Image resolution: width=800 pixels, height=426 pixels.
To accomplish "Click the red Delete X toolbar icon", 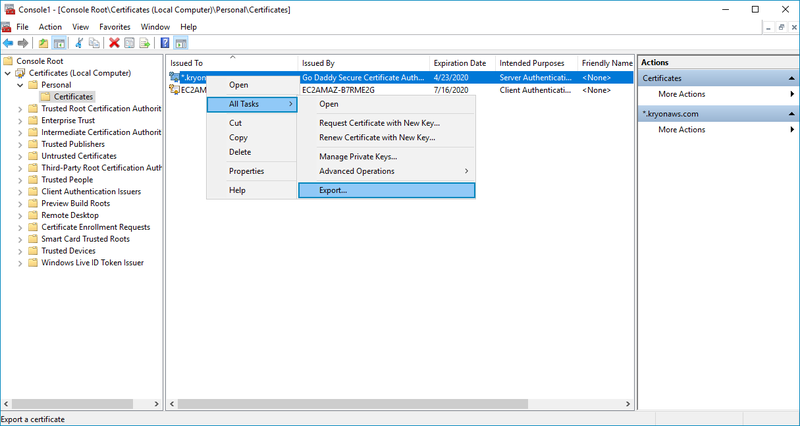I will coord(114,43).
